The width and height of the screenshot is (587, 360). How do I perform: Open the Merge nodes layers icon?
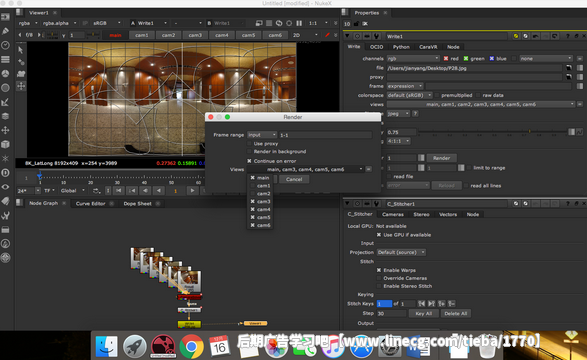pos(5,116)
